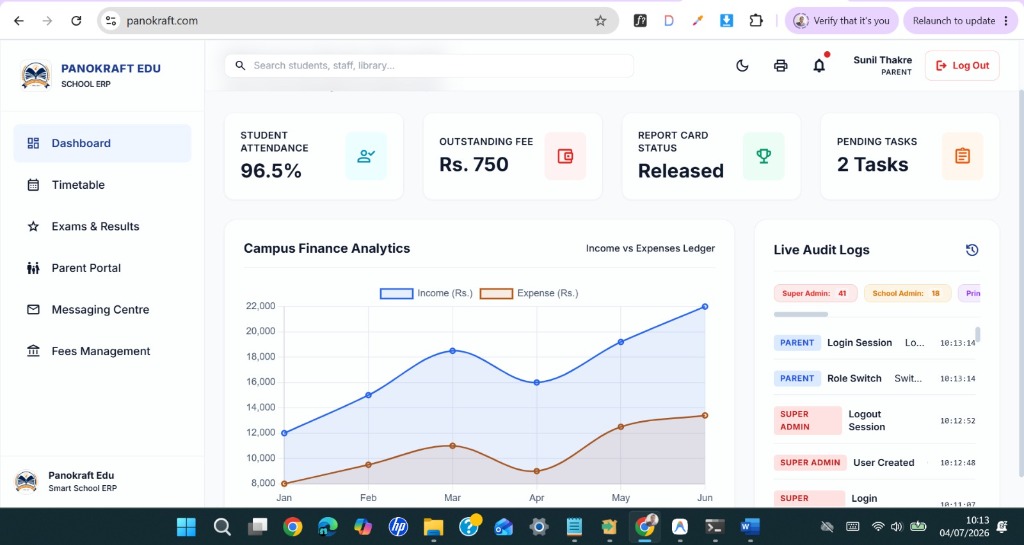1024x545 pixels.
Task: Click the March income data point
Action: (x=453, y=350)
